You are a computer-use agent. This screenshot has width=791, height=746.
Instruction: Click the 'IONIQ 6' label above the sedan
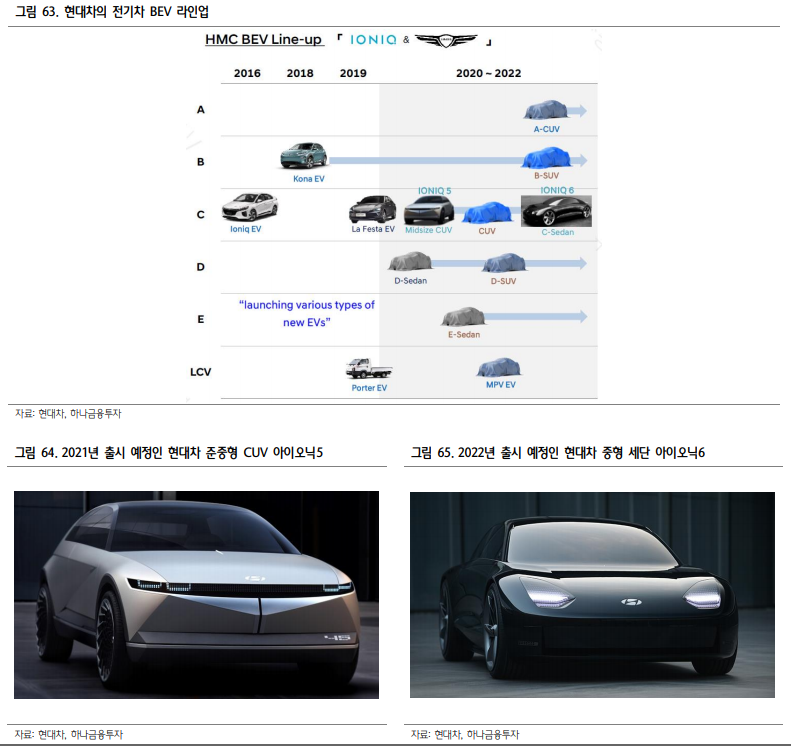pos(557,190)
